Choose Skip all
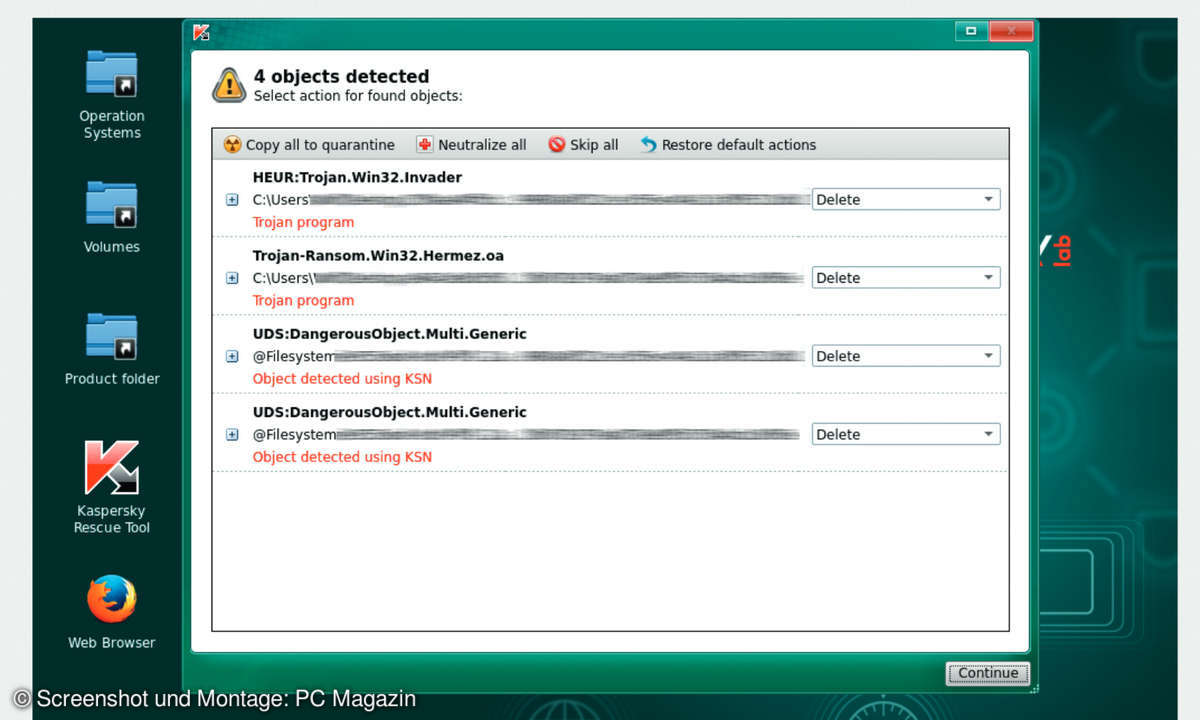This screenshot has height=720, width=1200. pyautogui.click(x=583, y=145)
